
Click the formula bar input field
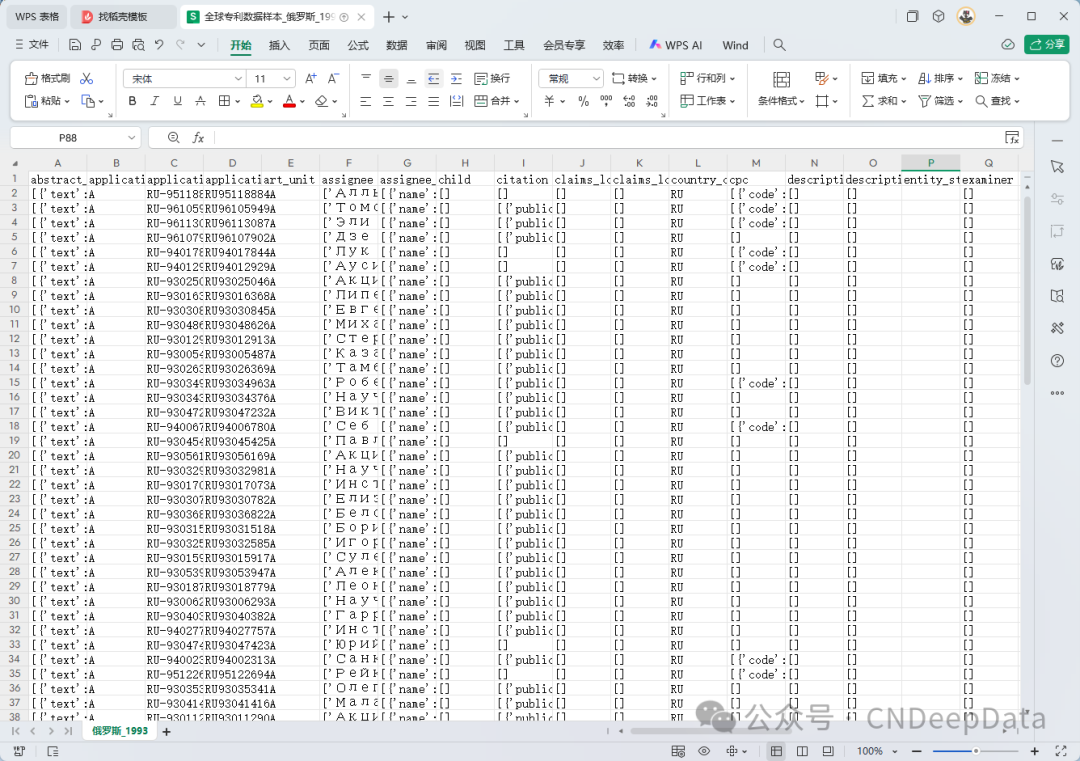[x=606, y=138]
